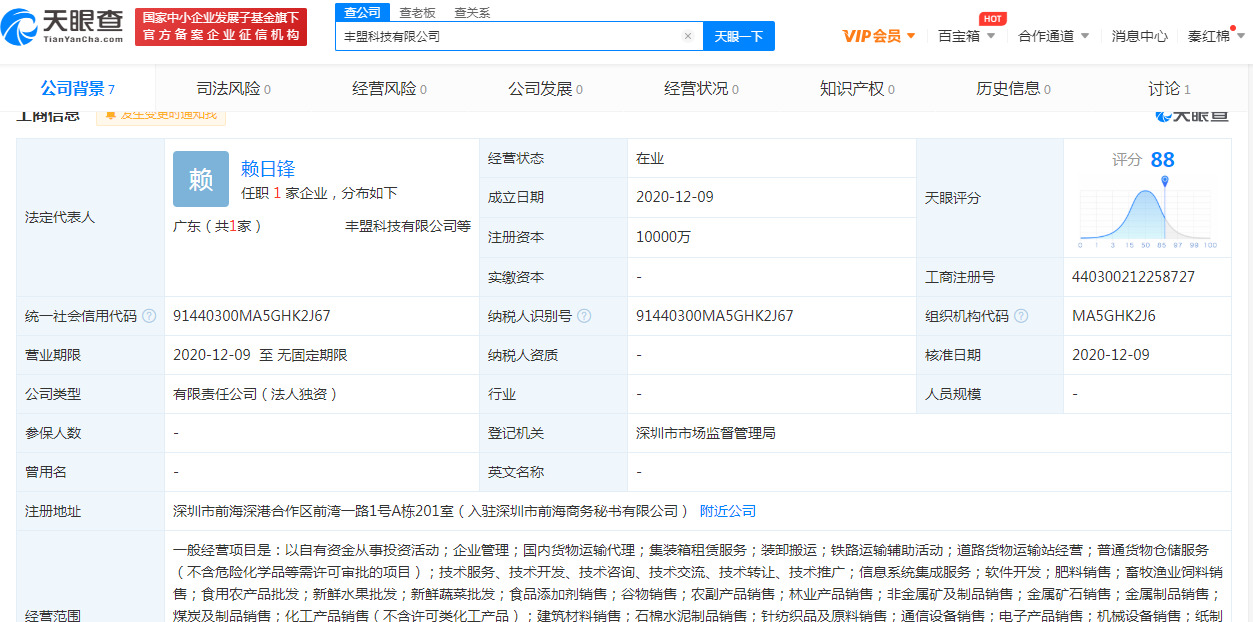This screenshot has height=622, width=1253.
Task: Click the score value 88
Action: coord(1162,160)
